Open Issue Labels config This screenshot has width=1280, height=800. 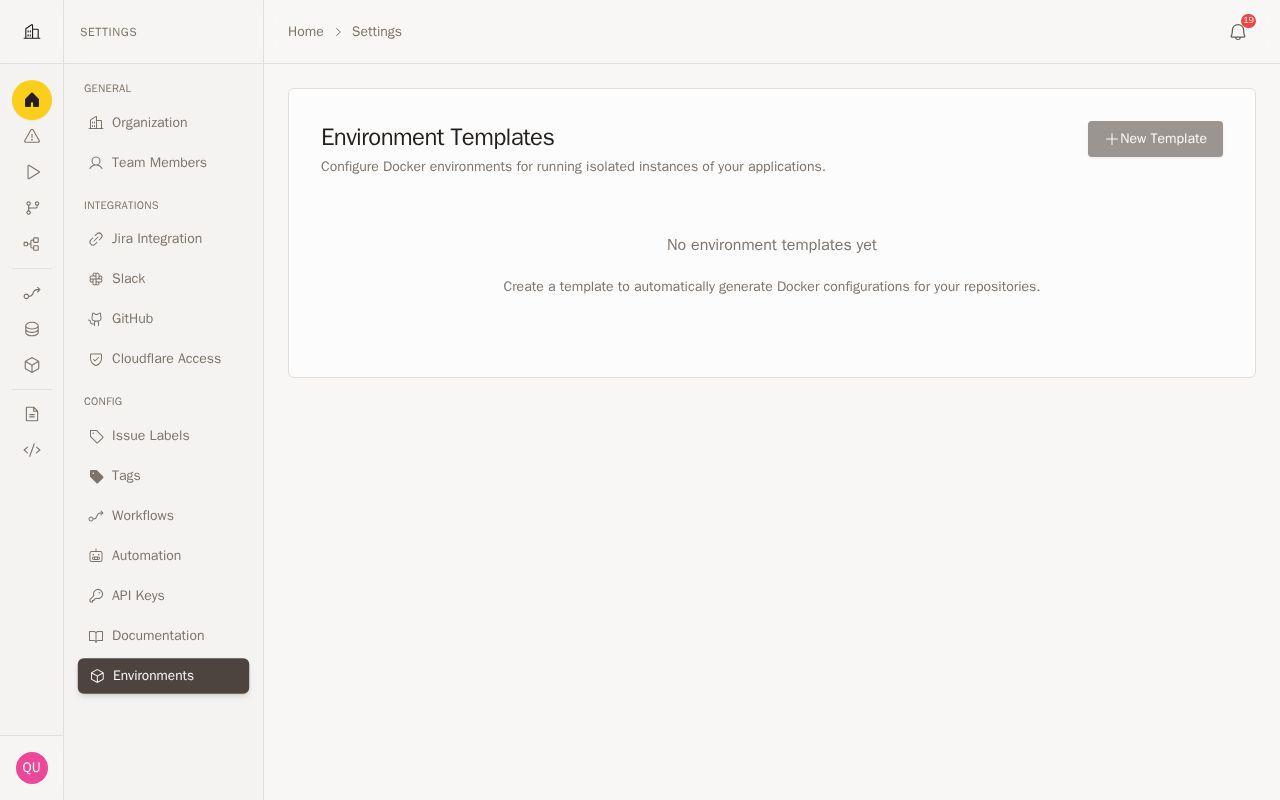click(163, 436)
